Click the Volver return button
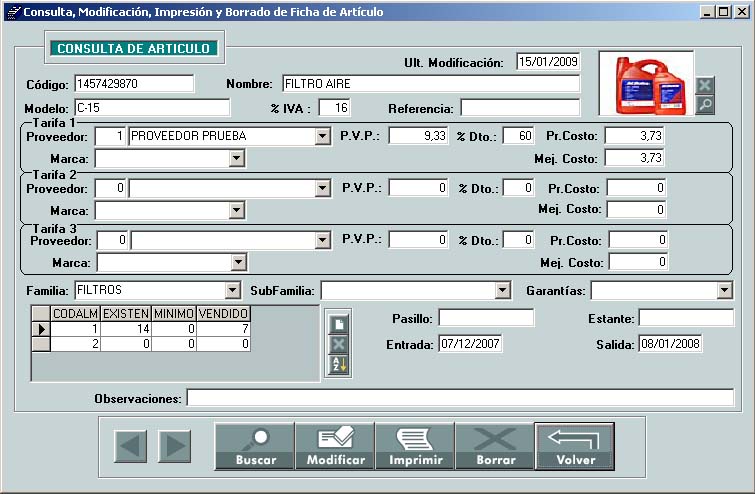The width and height of the screenshot is (755, 494). 574,446
